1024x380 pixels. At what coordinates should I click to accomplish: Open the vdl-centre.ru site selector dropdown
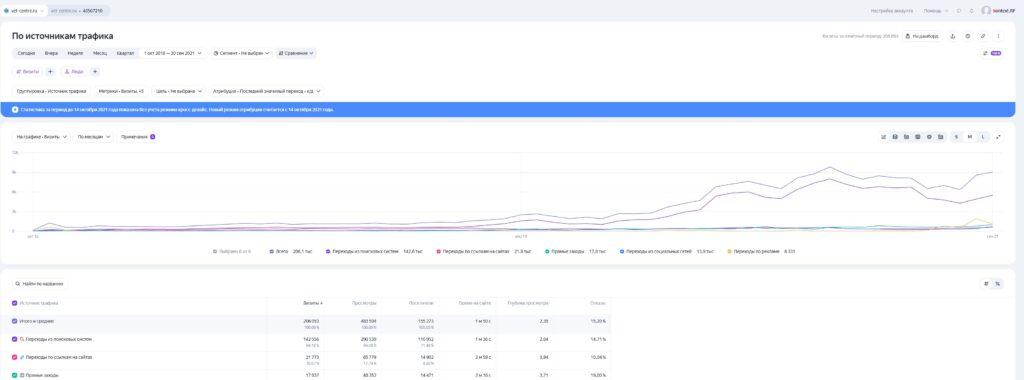(24, 10)
